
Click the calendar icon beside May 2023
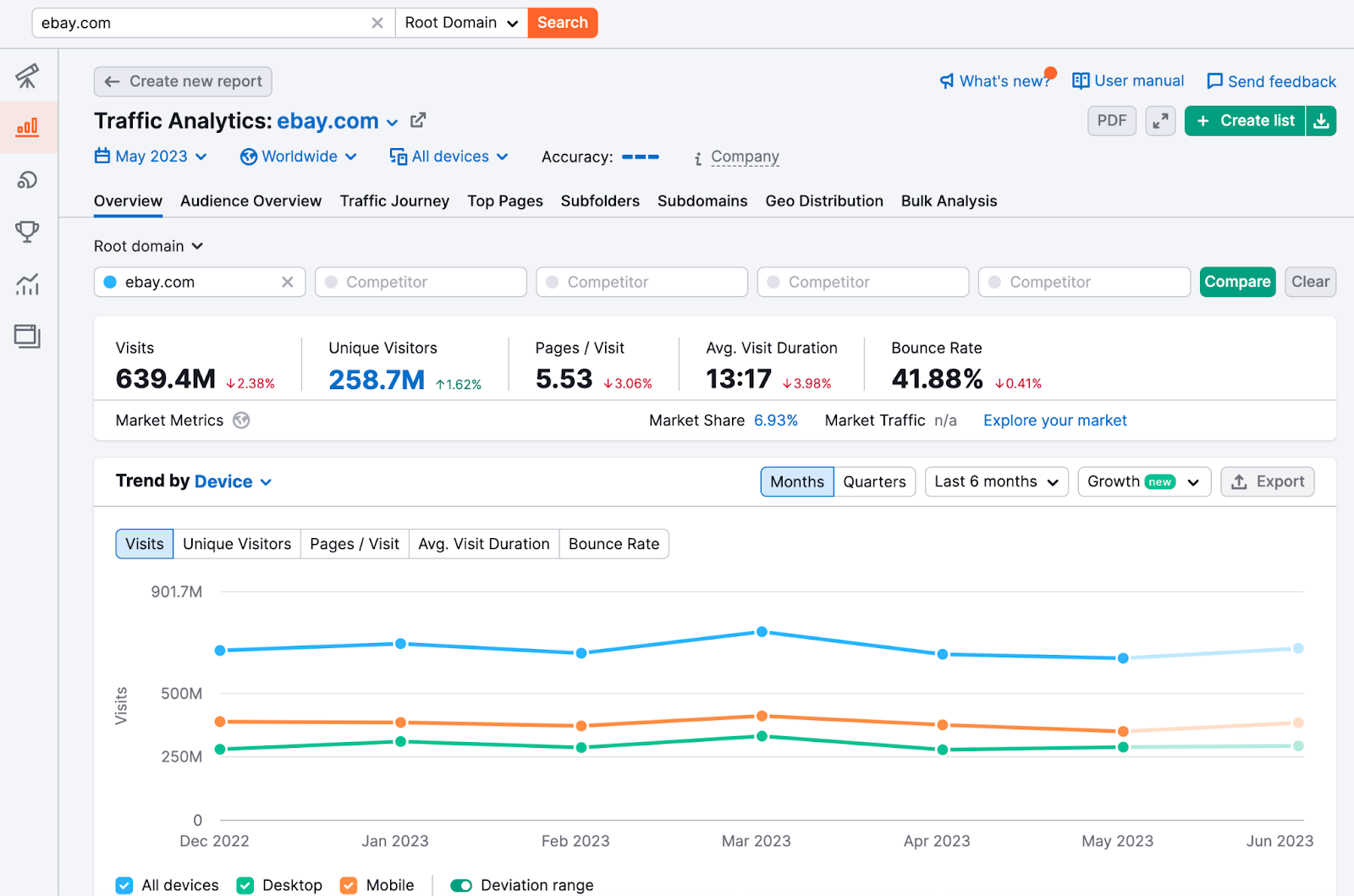tap(102, 156)
